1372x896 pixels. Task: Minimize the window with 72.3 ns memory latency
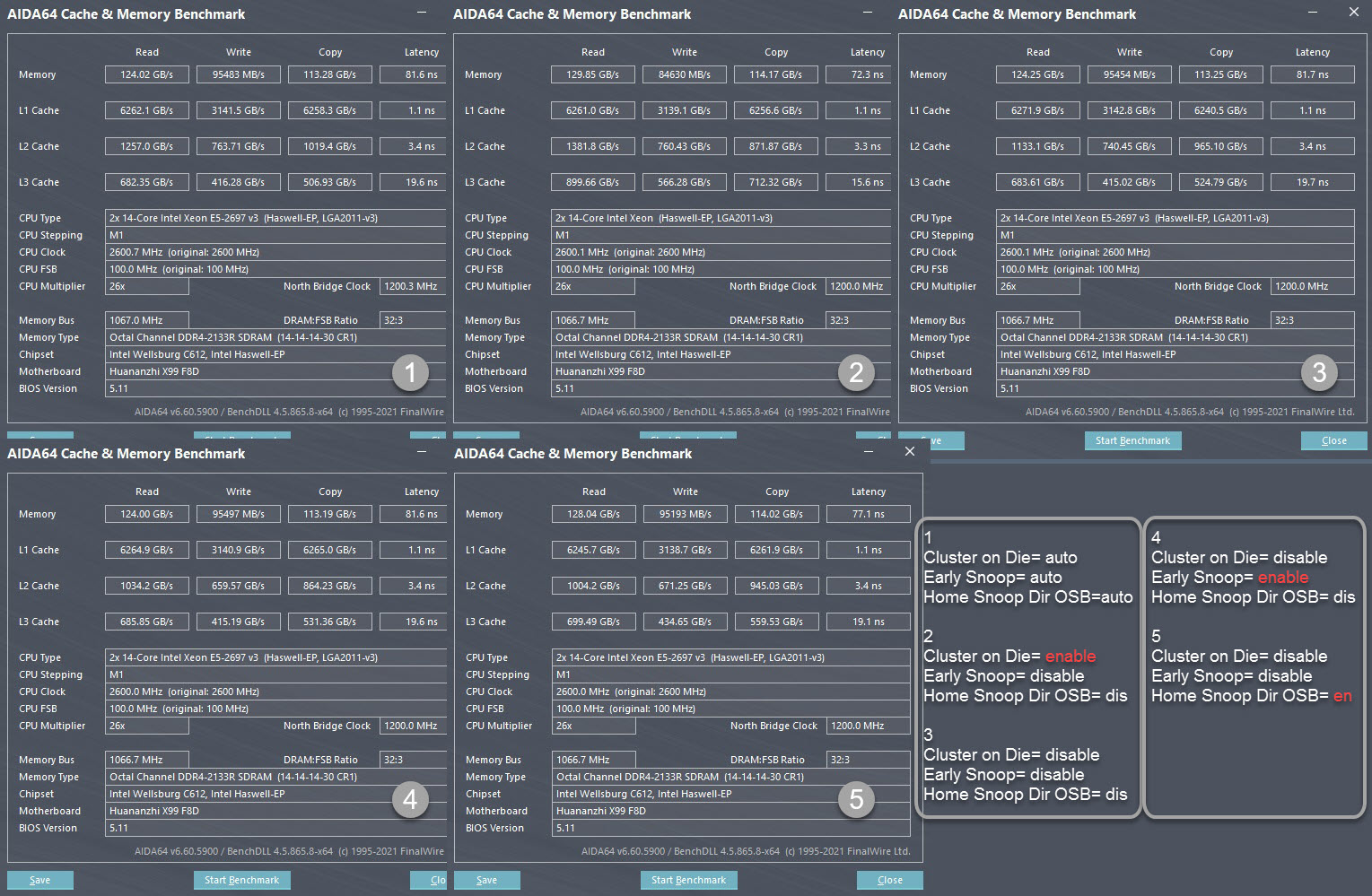click(868, 13)
